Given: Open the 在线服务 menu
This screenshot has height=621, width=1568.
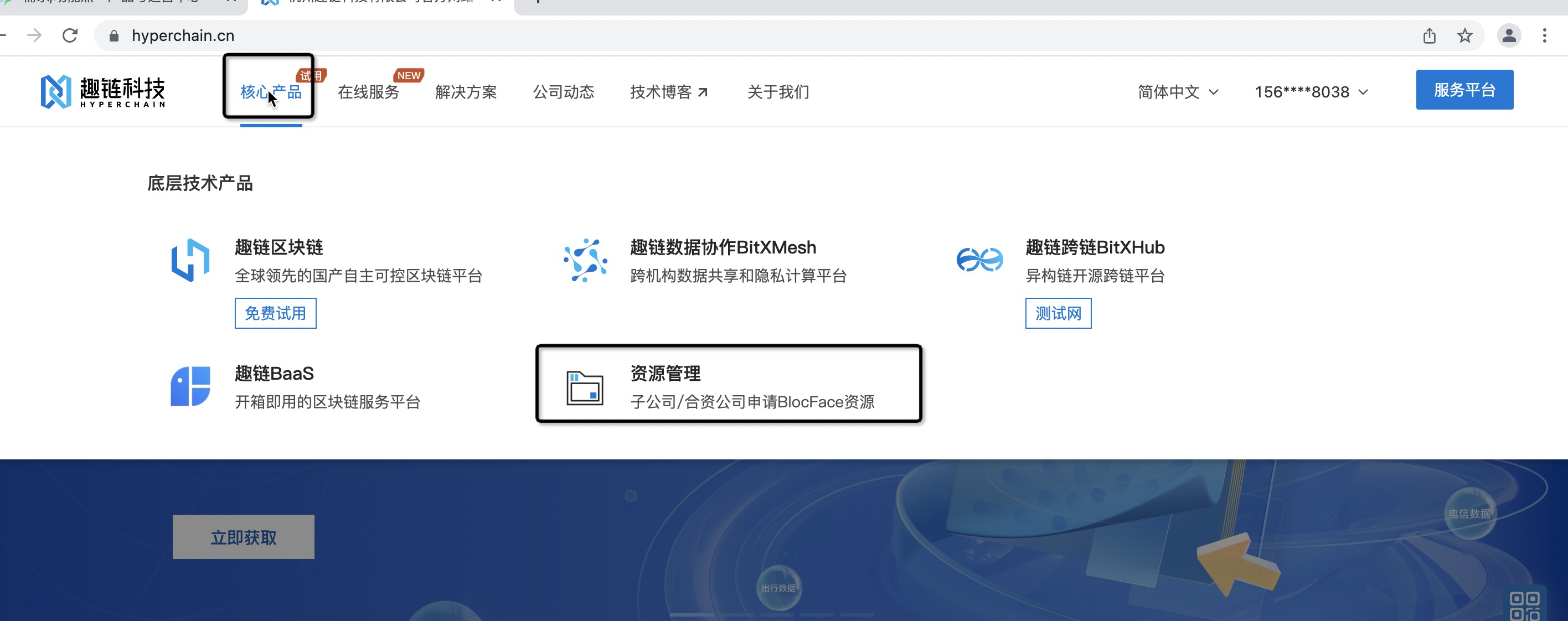Looking at the screenshot, I should 368,92.
